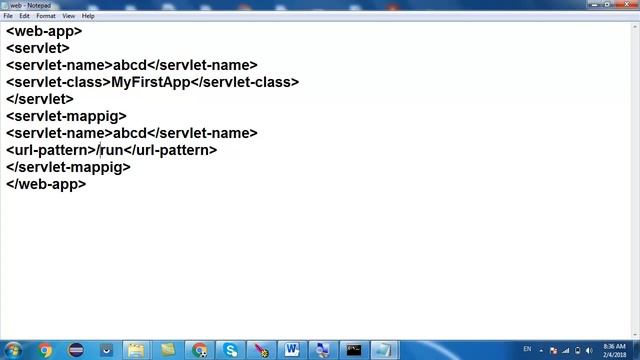Open the second Chrome window with soccer badge

[x=200, y=350]
